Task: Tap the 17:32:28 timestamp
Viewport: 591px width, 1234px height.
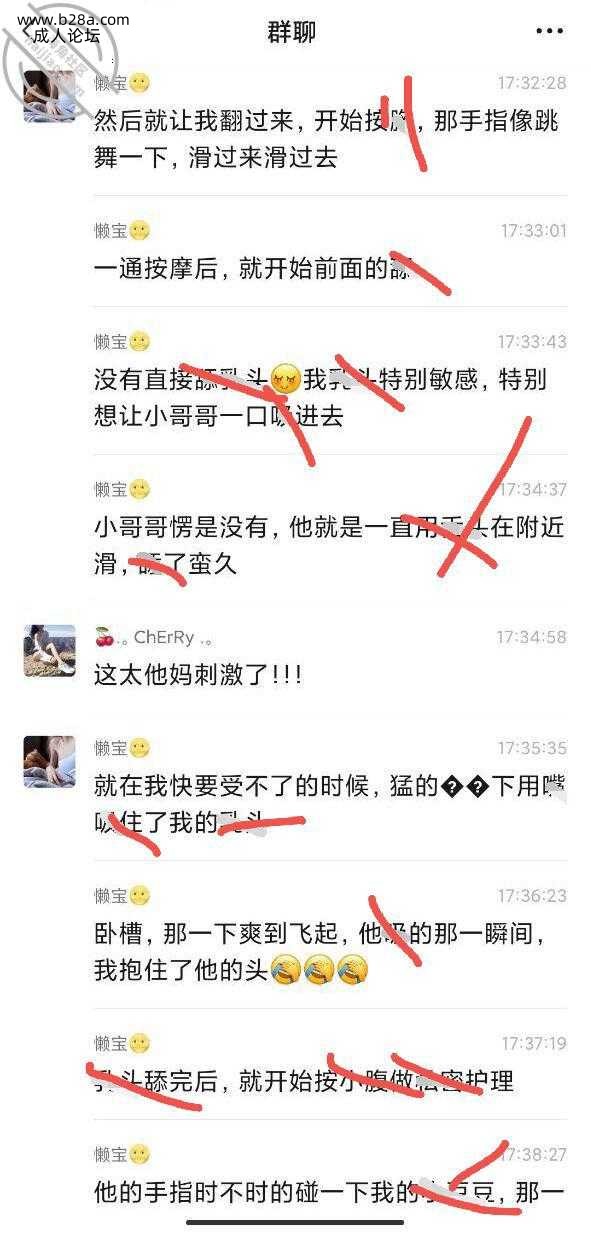Action: tap(532, 83)
